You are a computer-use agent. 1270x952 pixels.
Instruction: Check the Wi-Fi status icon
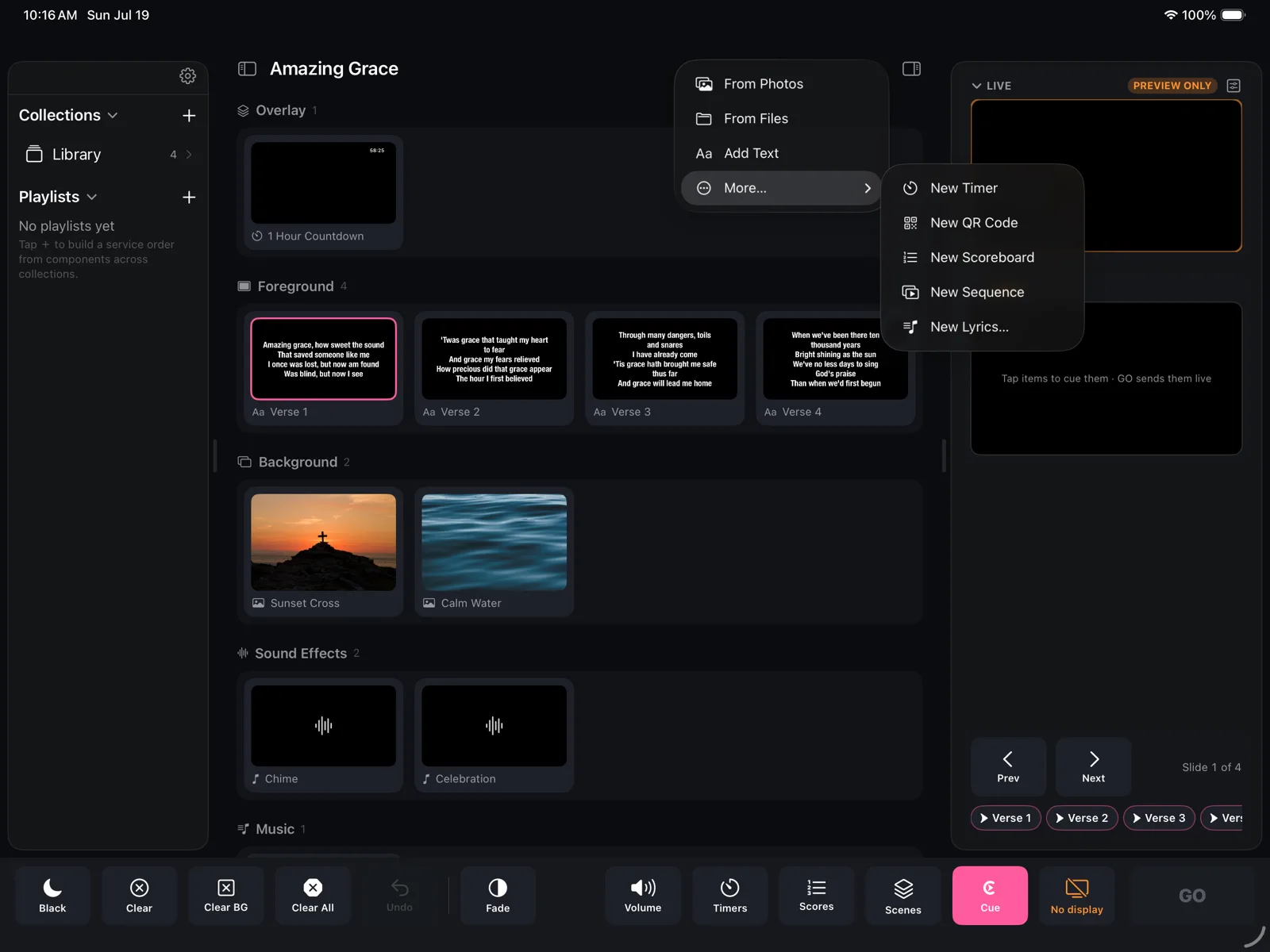1170,15
